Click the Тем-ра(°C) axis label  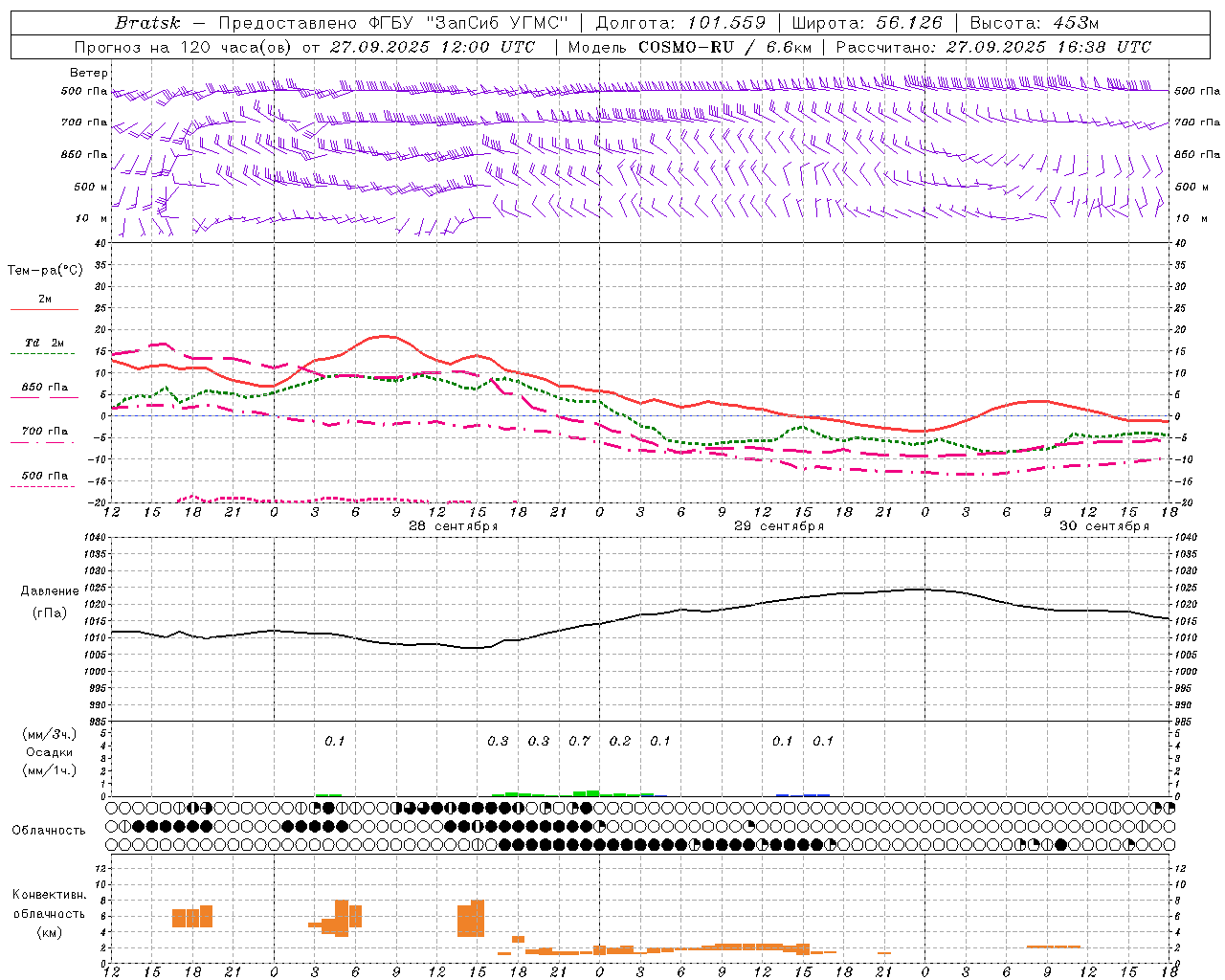click(45, 271)
